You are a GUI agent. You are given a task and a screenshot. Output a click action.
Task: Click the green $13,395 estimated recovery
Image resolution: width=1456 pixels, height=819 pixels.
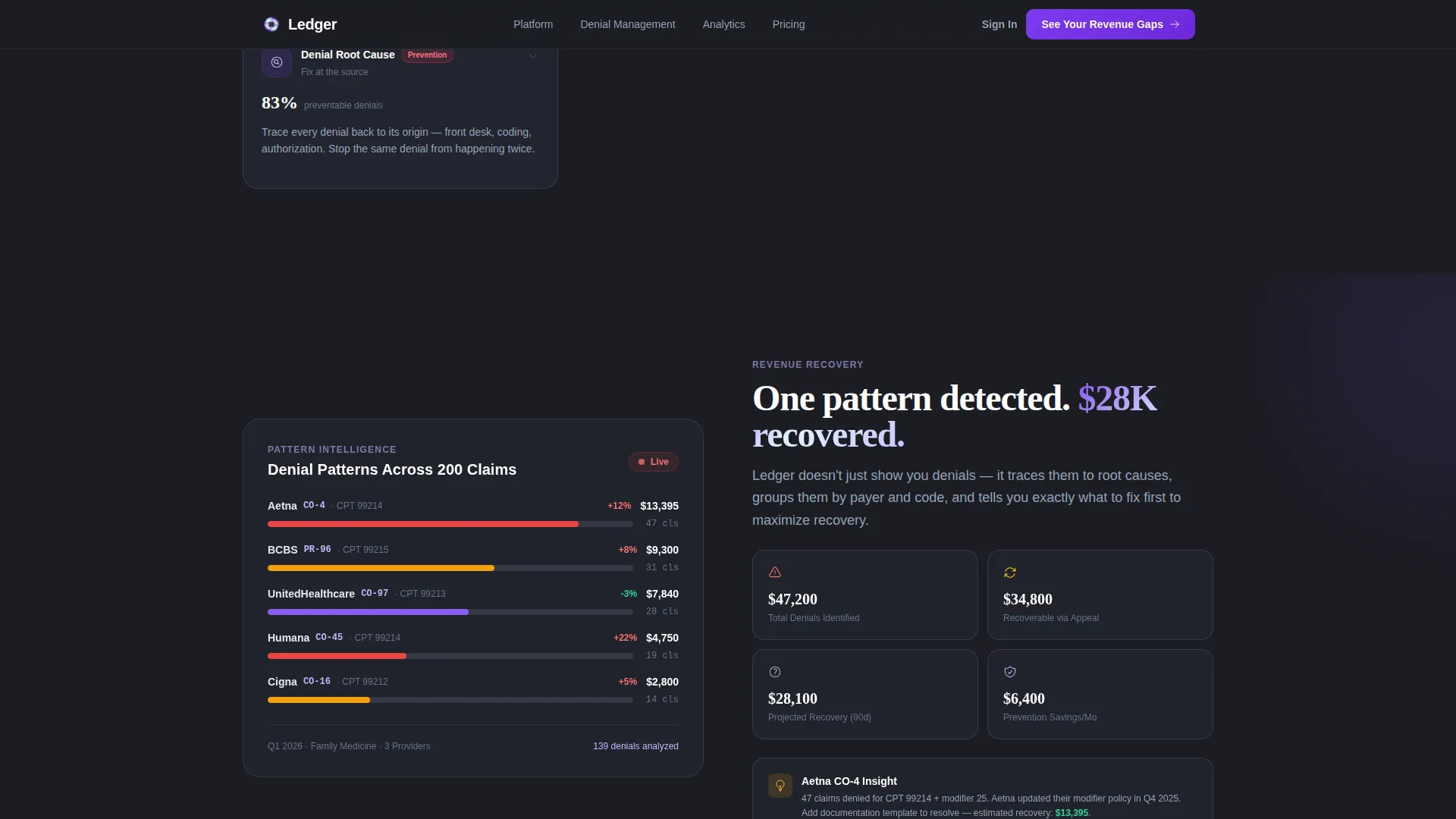1072,813
